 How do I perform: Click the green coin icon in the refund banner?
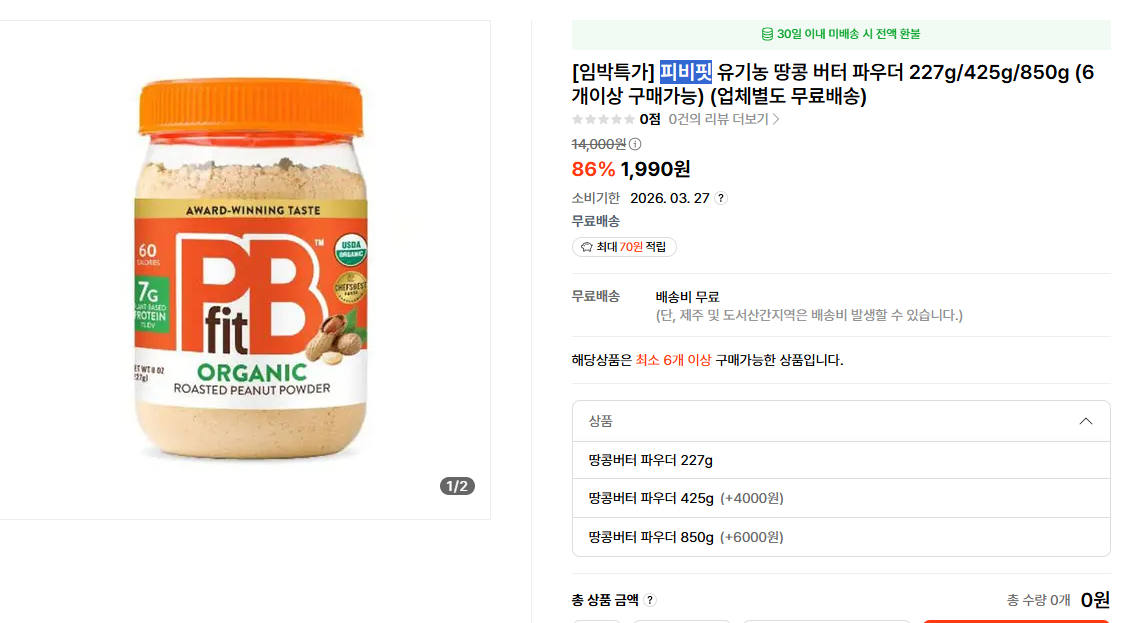tap(767, 34)
